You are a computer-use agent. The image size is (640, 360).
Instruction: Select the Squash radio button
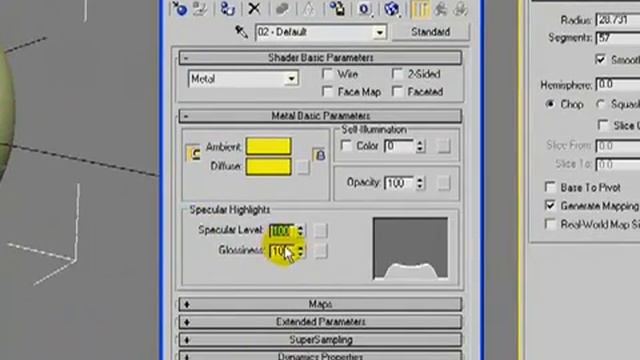(600, 104)
